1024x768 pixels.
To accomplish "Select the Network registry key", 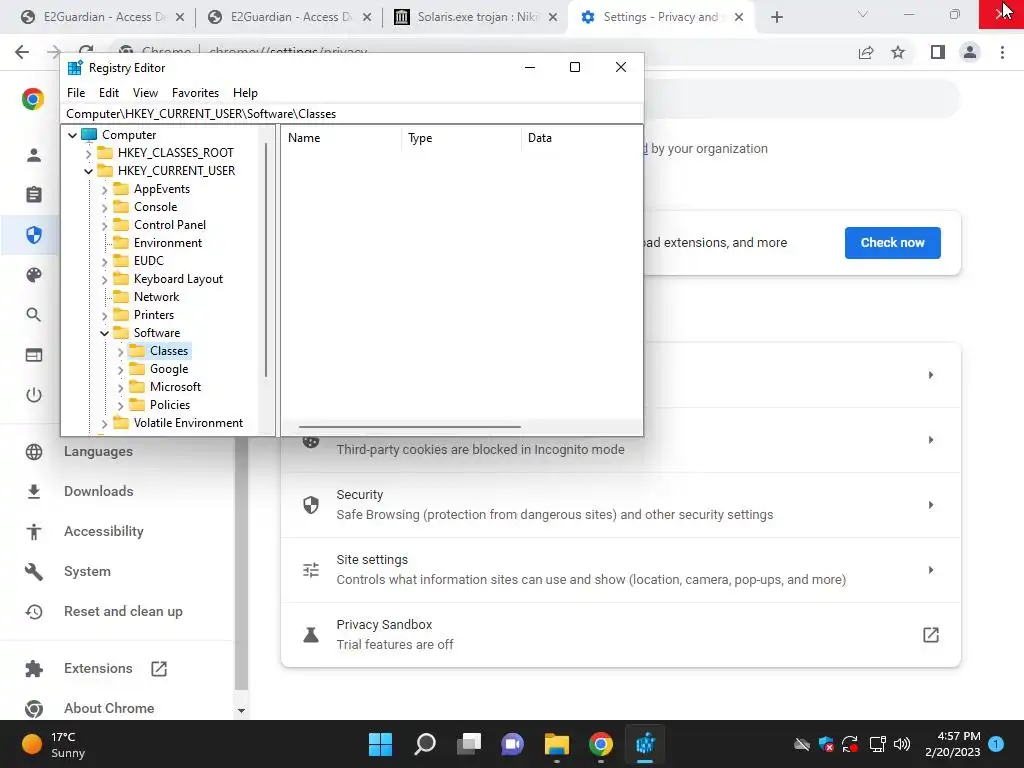I will pyautogui.click(x=156, y=296).
